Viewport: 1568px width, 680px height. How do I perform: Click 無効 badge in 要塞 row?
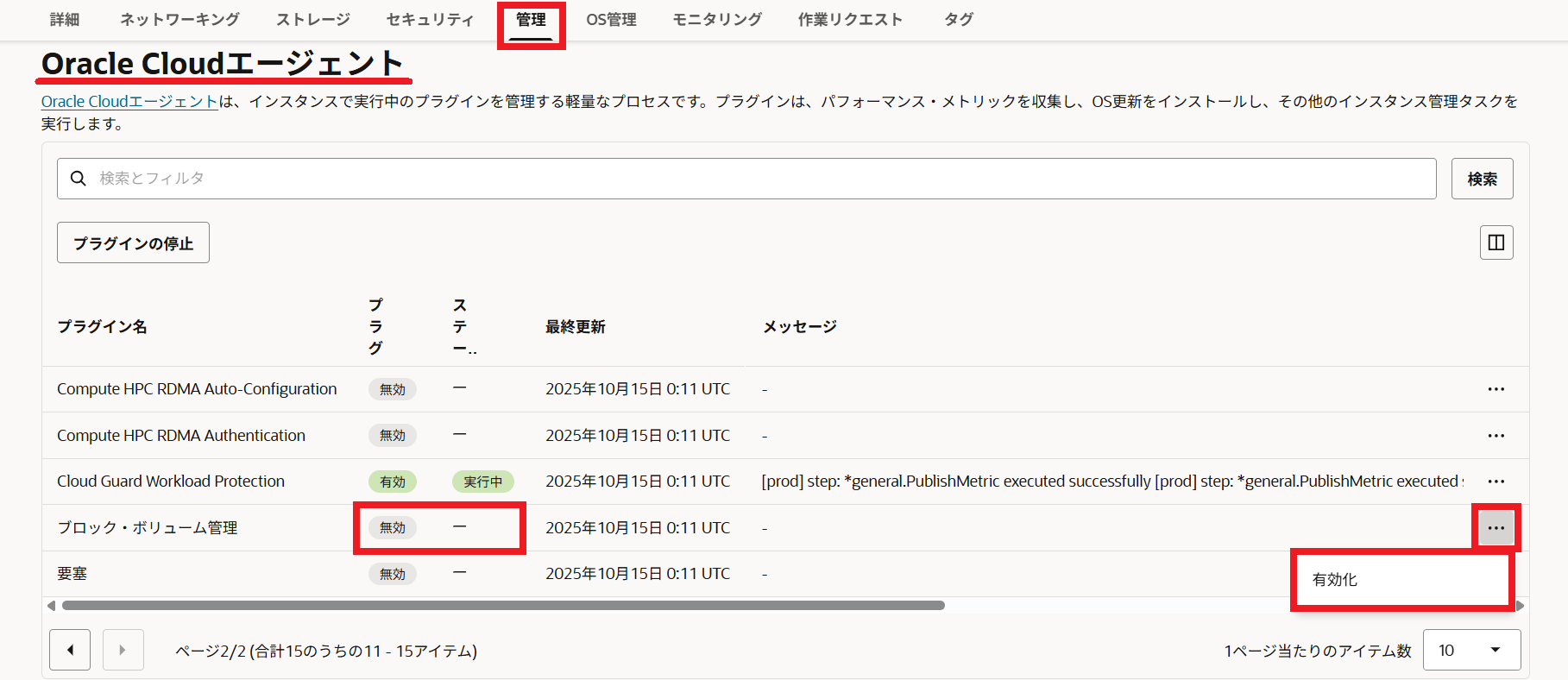(393, 574)
